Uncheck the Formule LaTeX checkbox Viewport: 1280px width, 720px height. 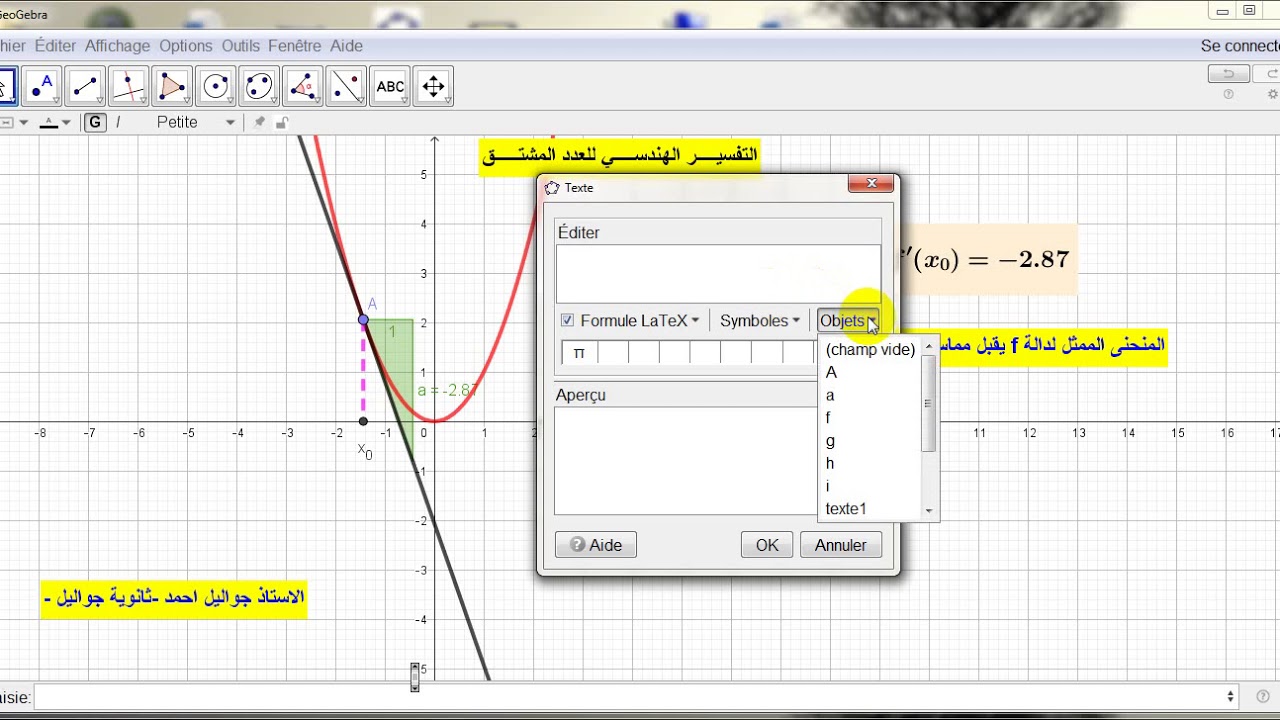[567, 320]
